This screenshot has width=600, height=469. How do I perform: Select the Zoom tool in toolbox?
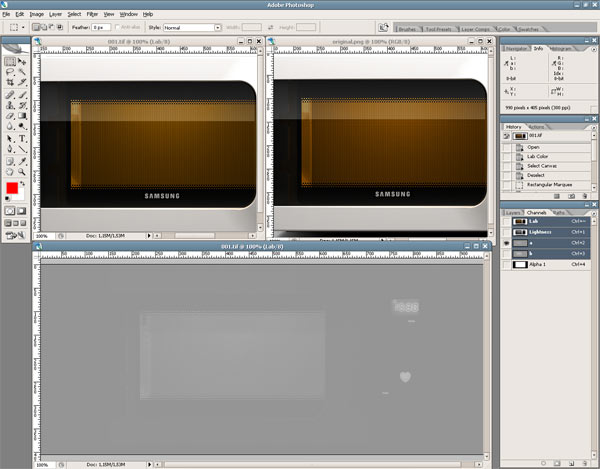click(x=22, y=171)
